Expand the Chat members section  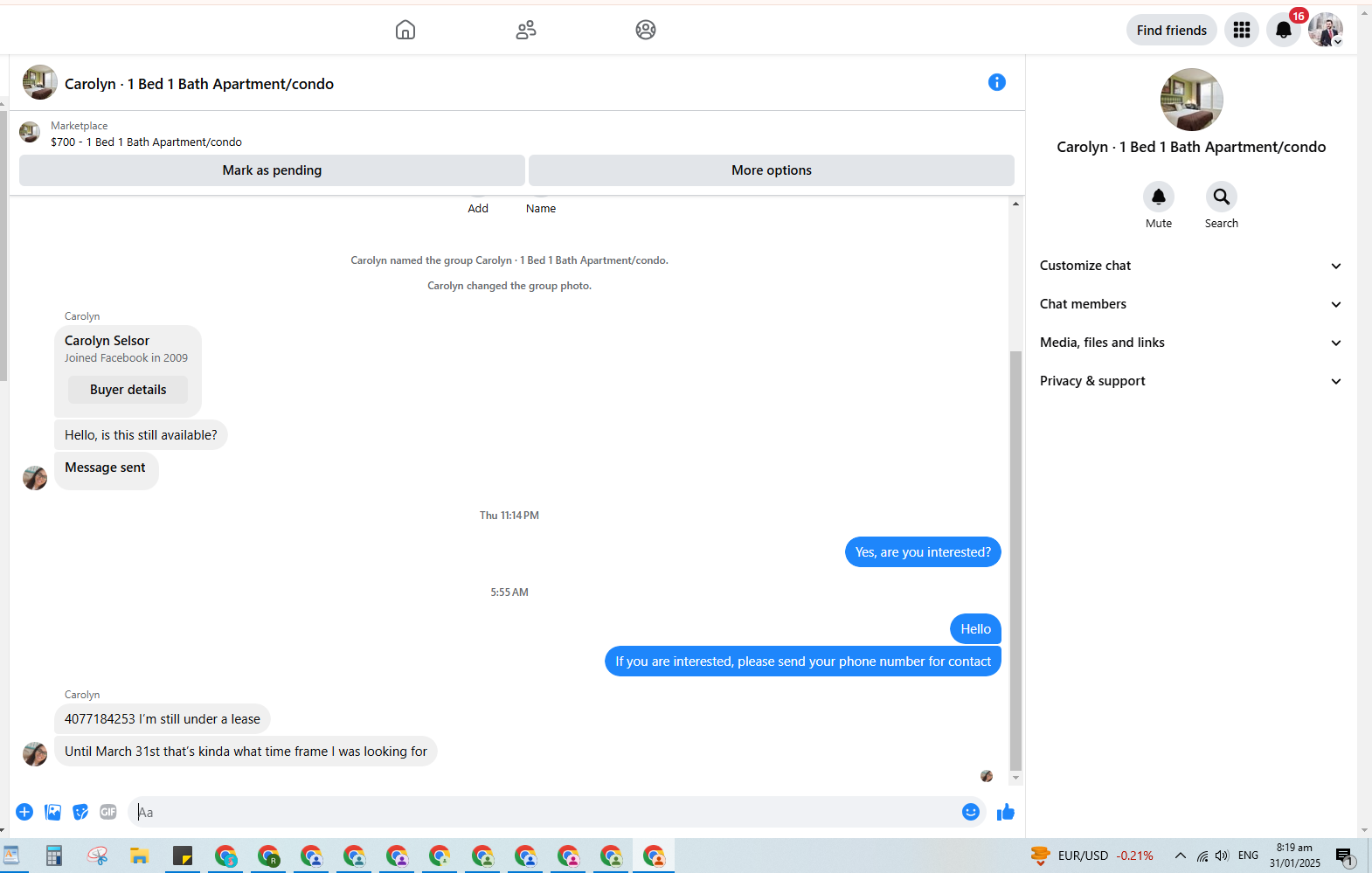point(1190,304)
